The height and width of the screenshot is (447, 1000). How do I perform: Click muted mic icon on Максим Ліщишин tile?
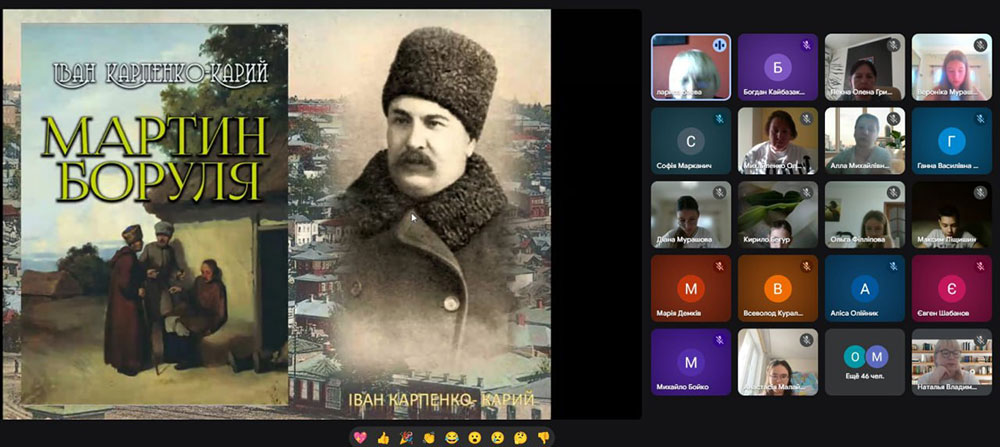coord(980,193)
